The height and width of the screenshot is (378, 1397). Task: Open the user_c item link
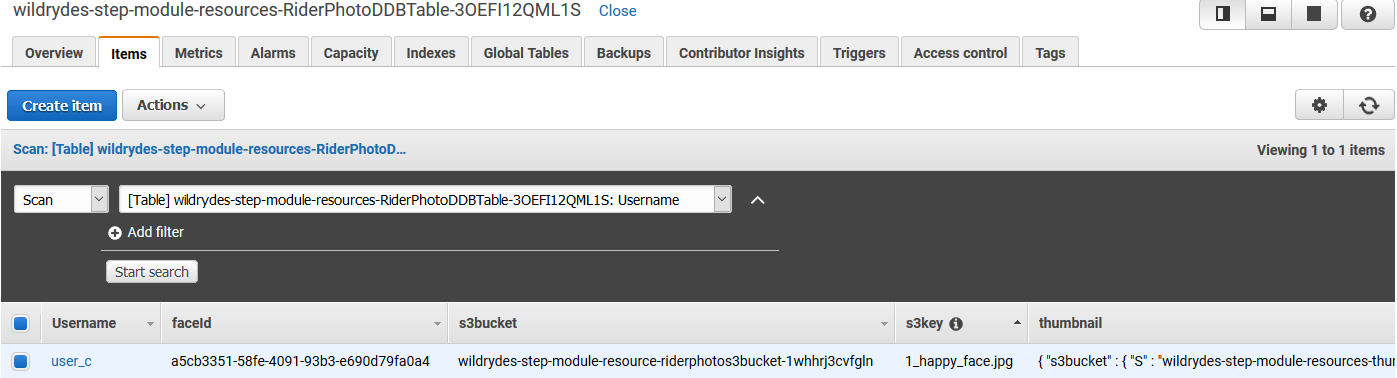click(72, 361)
